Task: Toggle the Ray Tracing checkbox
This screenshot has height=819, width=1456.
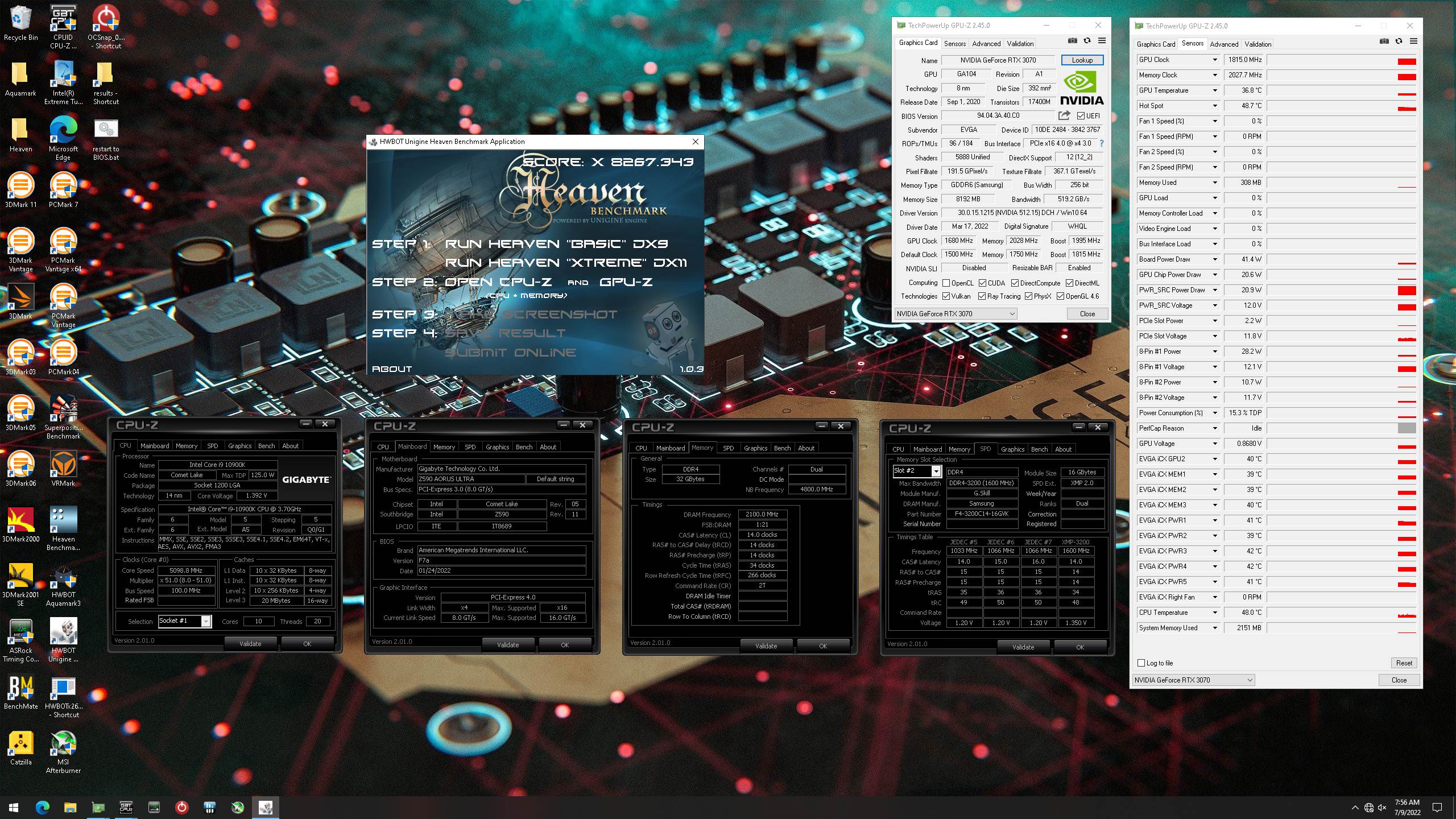Action: click(982, 296)
